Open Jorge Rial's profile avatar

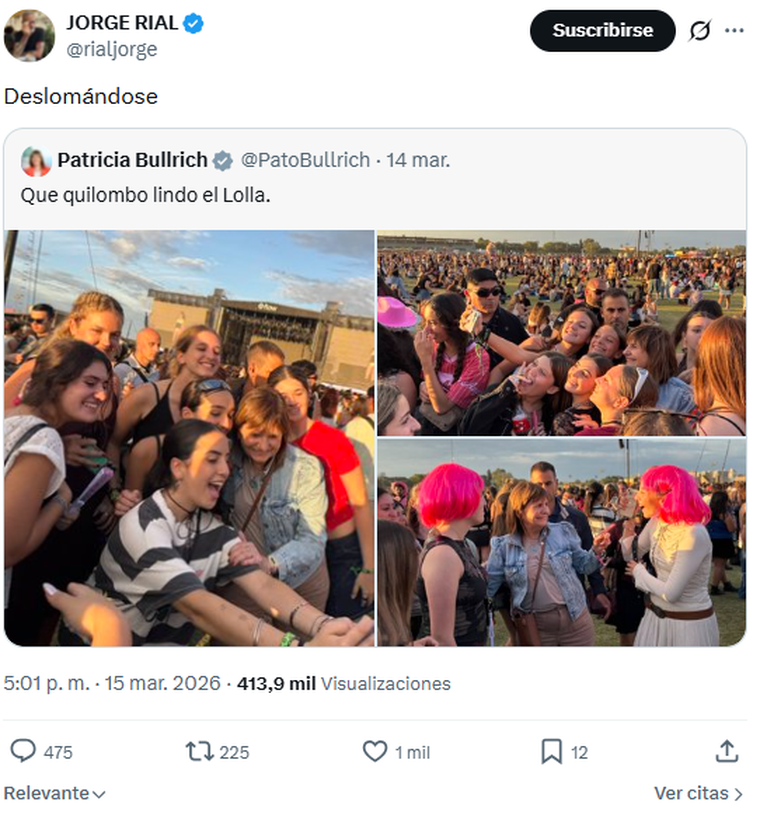coord(29,36)
